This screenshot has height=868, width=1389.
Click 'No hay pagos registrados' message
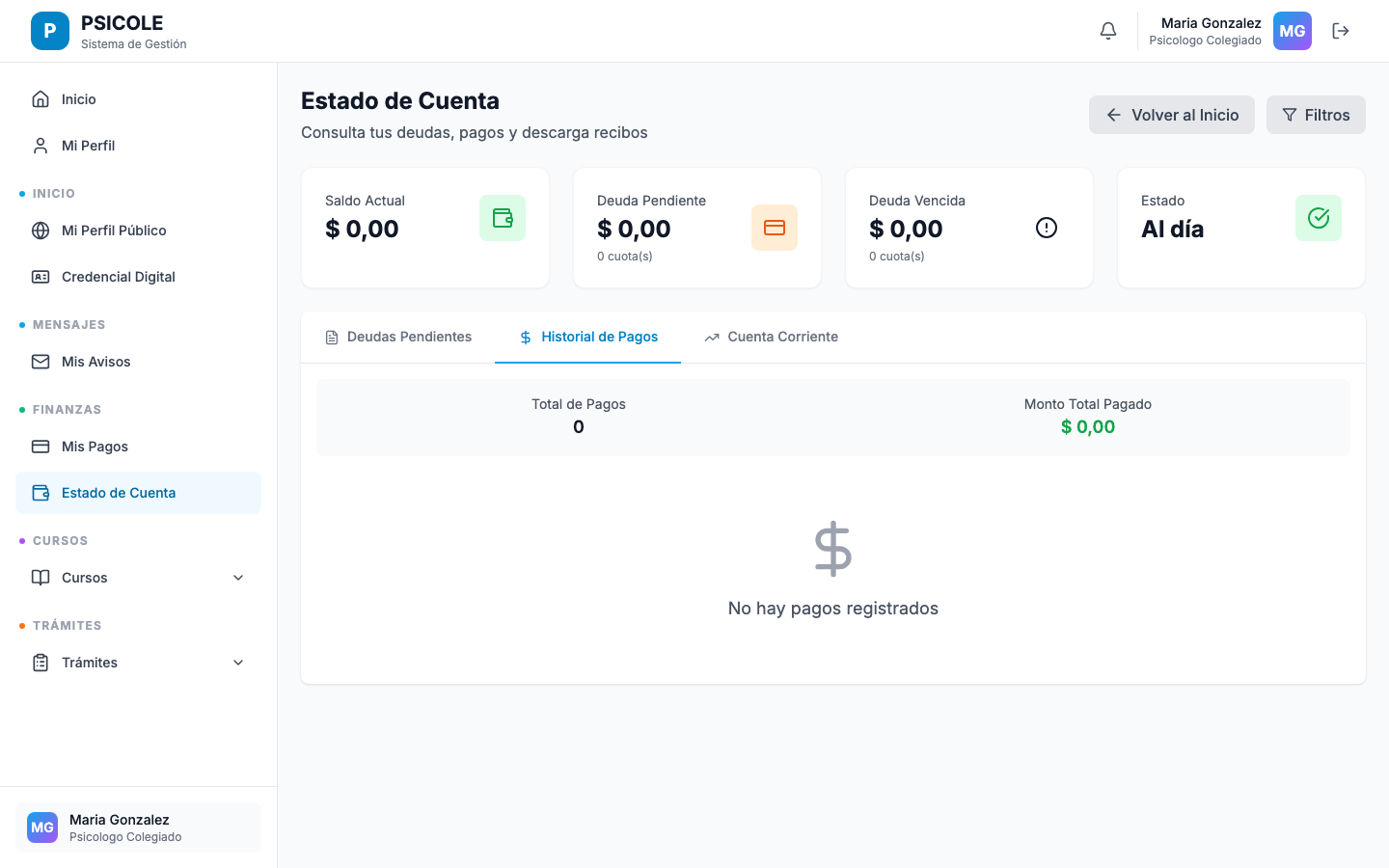tap(833, 609)
